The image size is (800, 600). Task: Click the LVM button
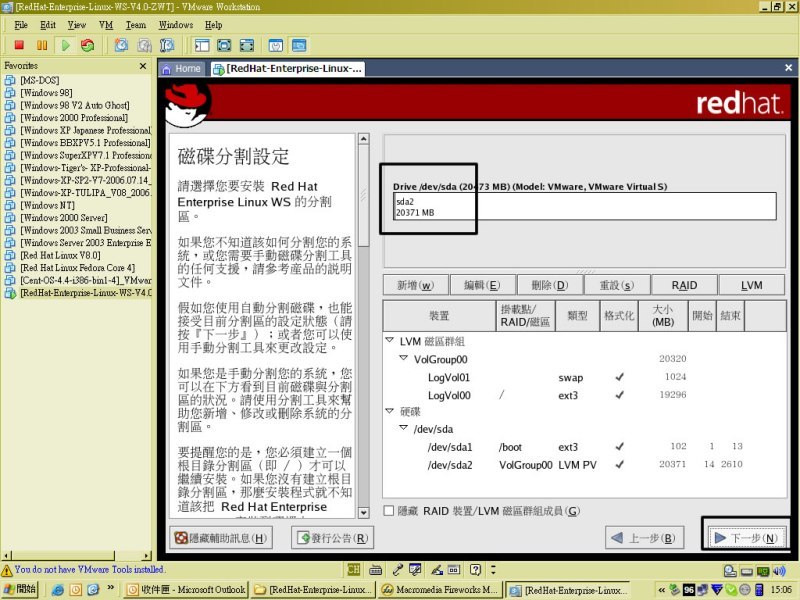[752, 285]
